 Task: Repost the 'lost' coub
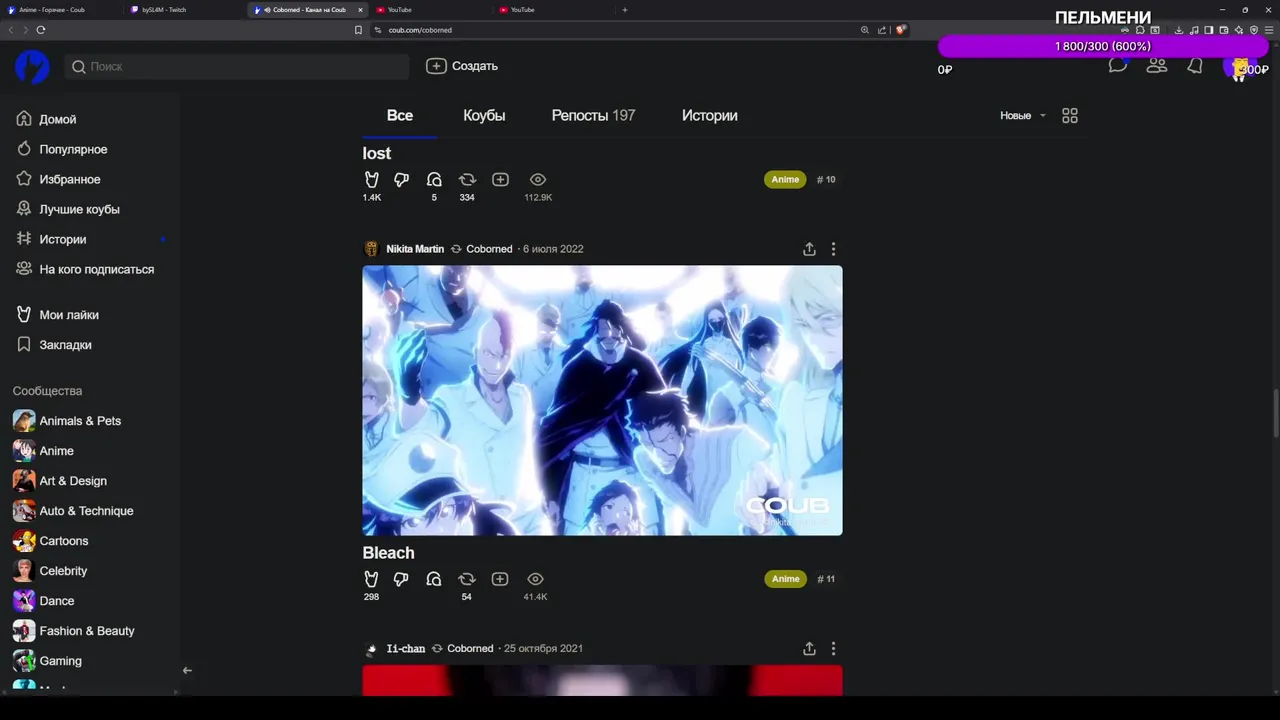[467, 180]
